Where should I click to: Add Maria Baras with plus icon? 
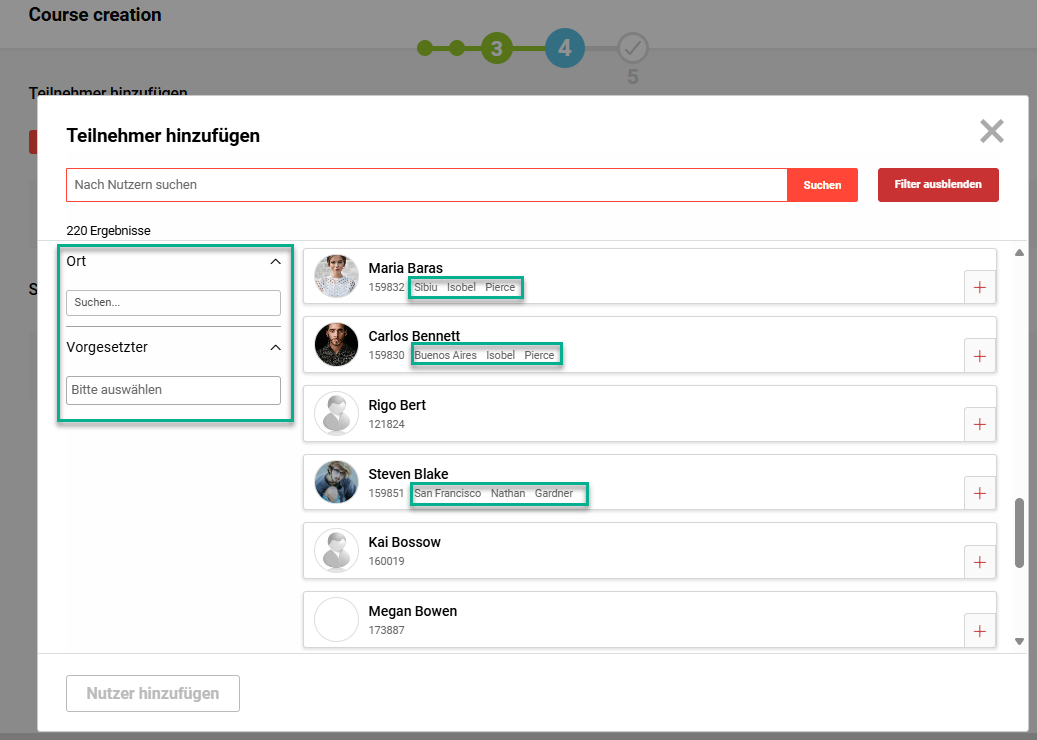pyautogui.click(x=979, y=287)
